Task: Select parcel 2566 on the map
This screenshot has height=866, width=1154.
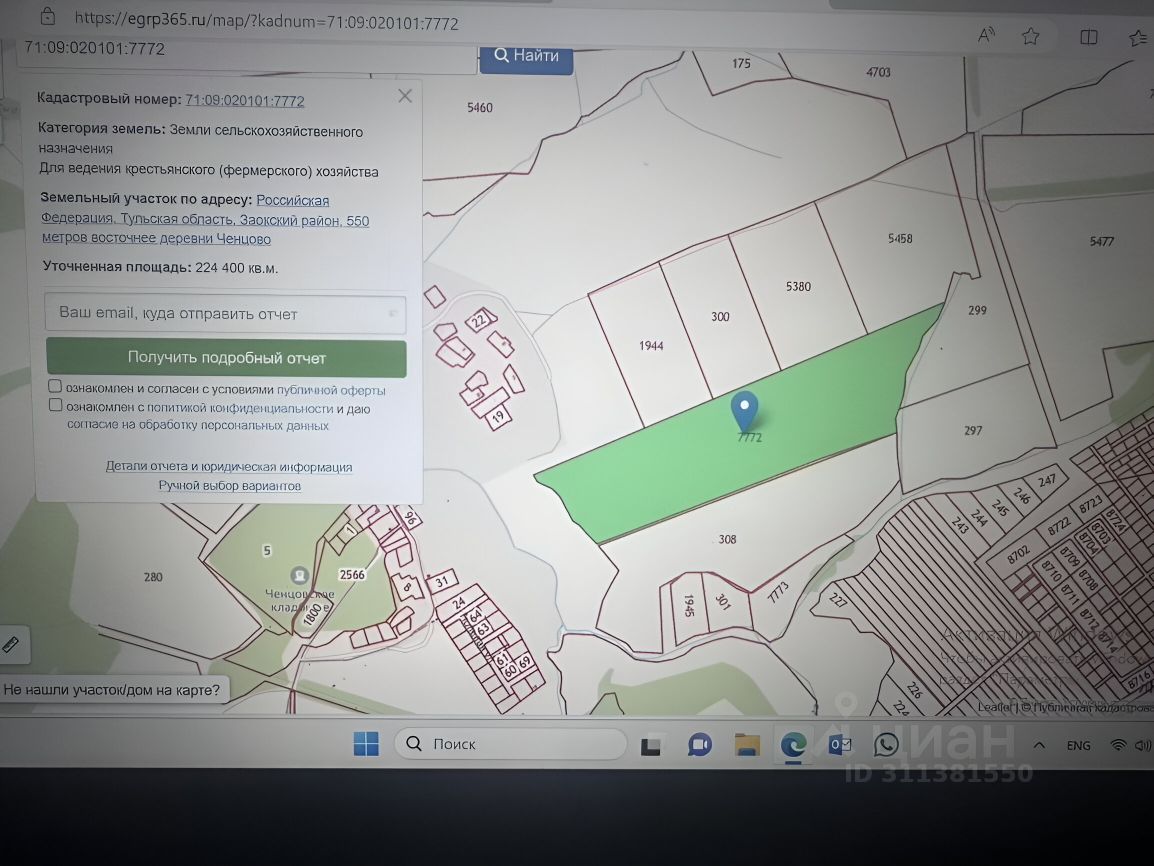Action: click(x=352, y=575)
